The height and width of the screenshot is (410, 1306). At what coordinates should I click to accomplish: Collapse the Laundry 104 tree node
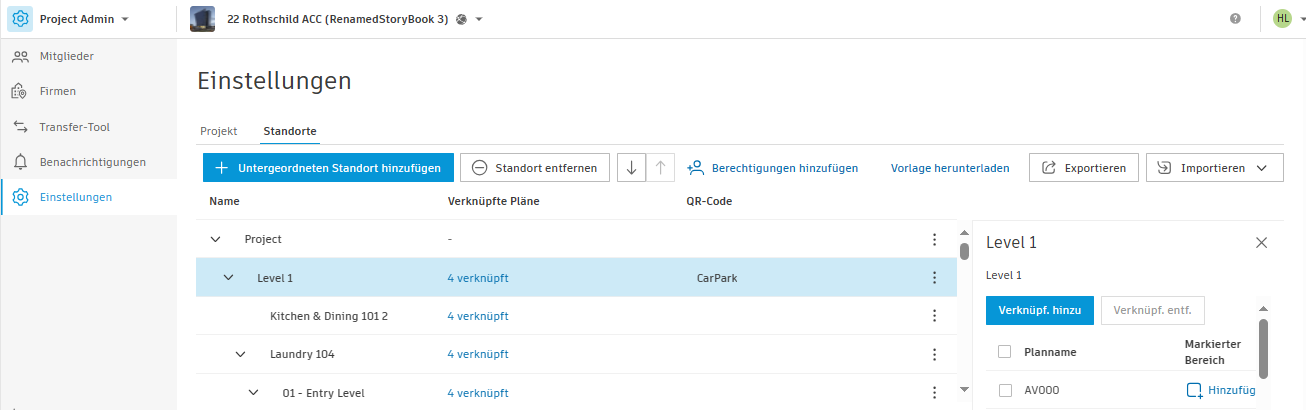click(x=240, y=354)
